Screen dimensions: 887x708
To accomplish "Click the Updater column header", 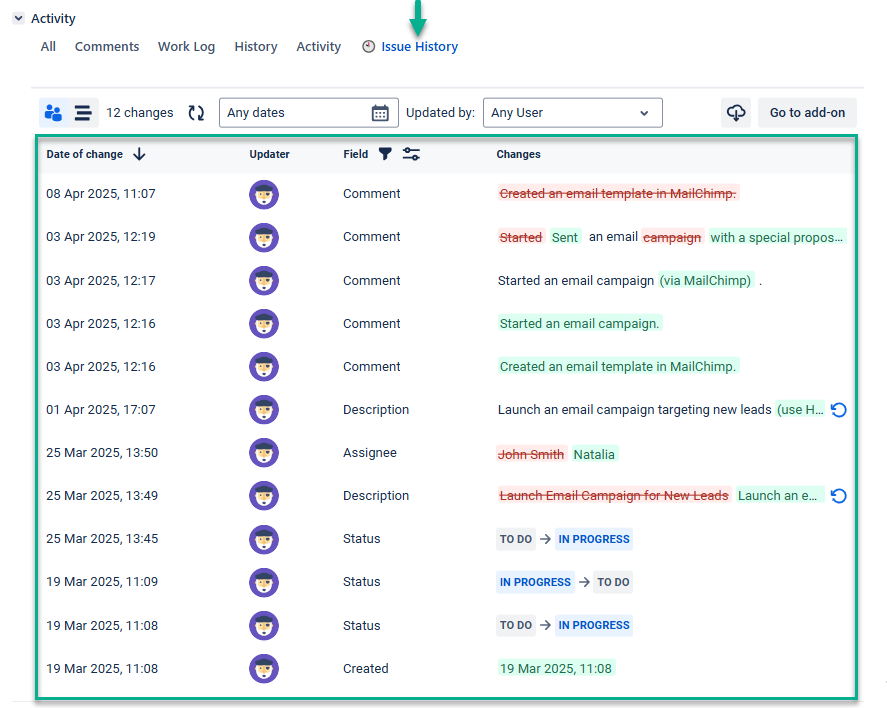I will click(x=269, y=154).
